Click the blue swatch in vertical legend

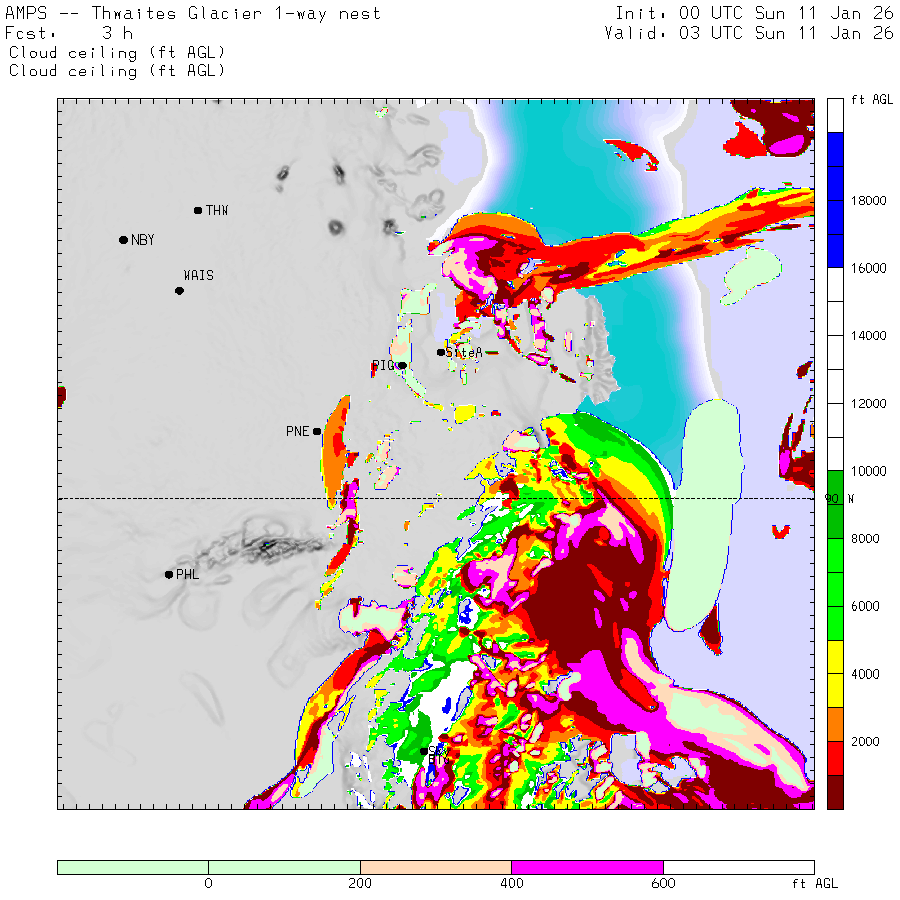[x=836, y=200]
